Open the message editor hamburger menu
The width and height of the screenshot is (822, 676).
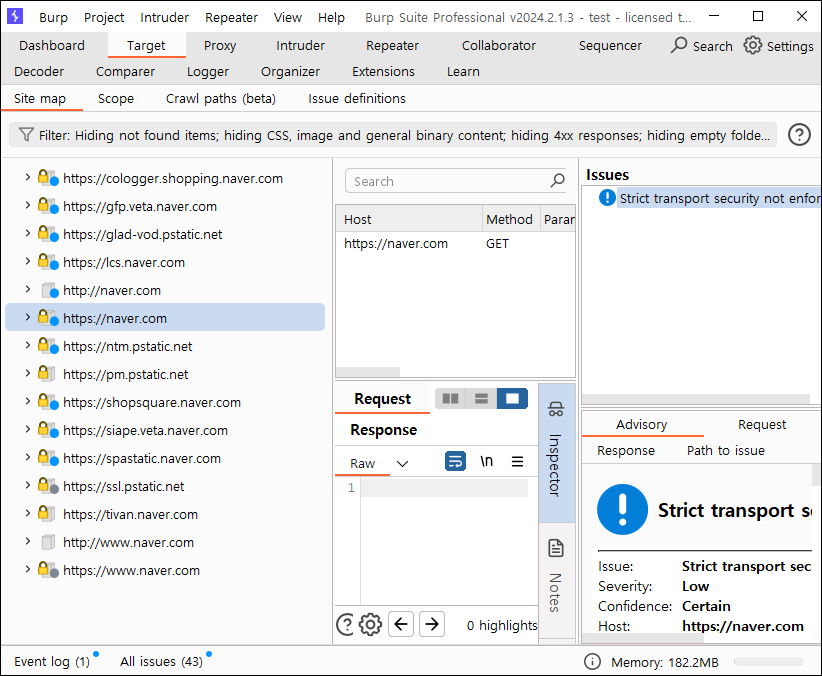pos(517,462)
